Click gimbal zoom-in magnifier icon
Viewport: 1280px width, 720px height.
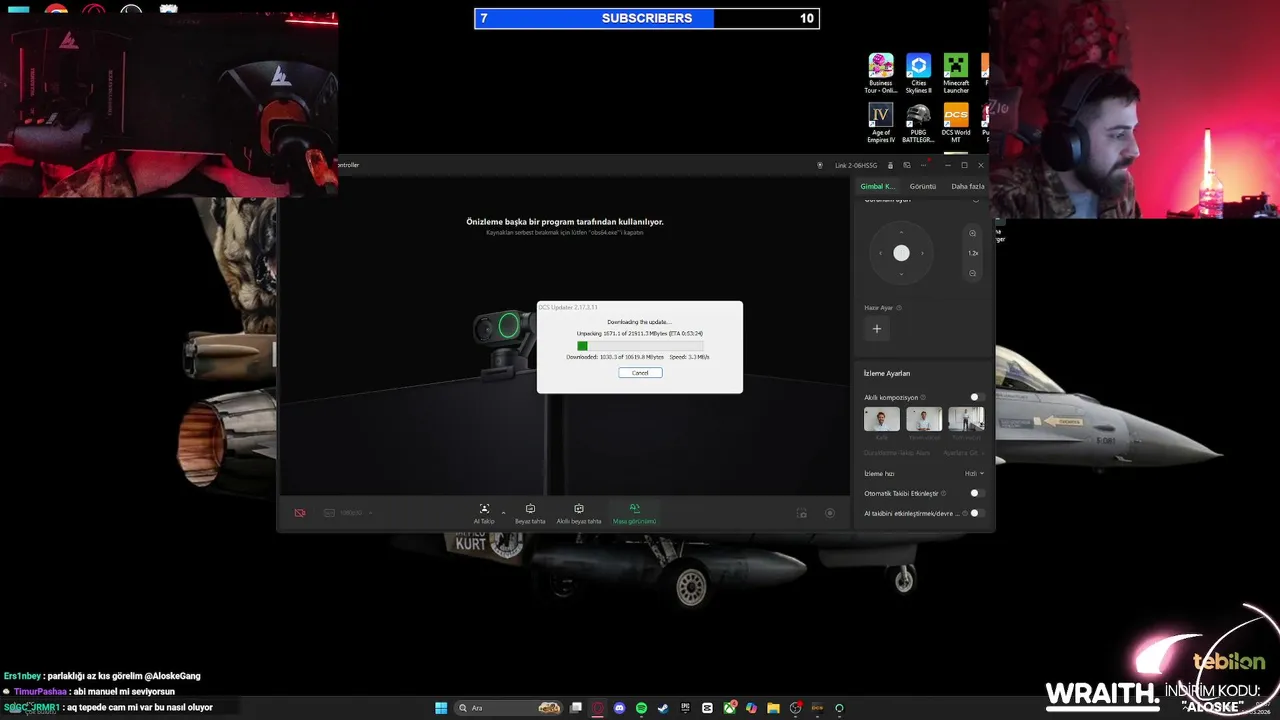point(972,233)
